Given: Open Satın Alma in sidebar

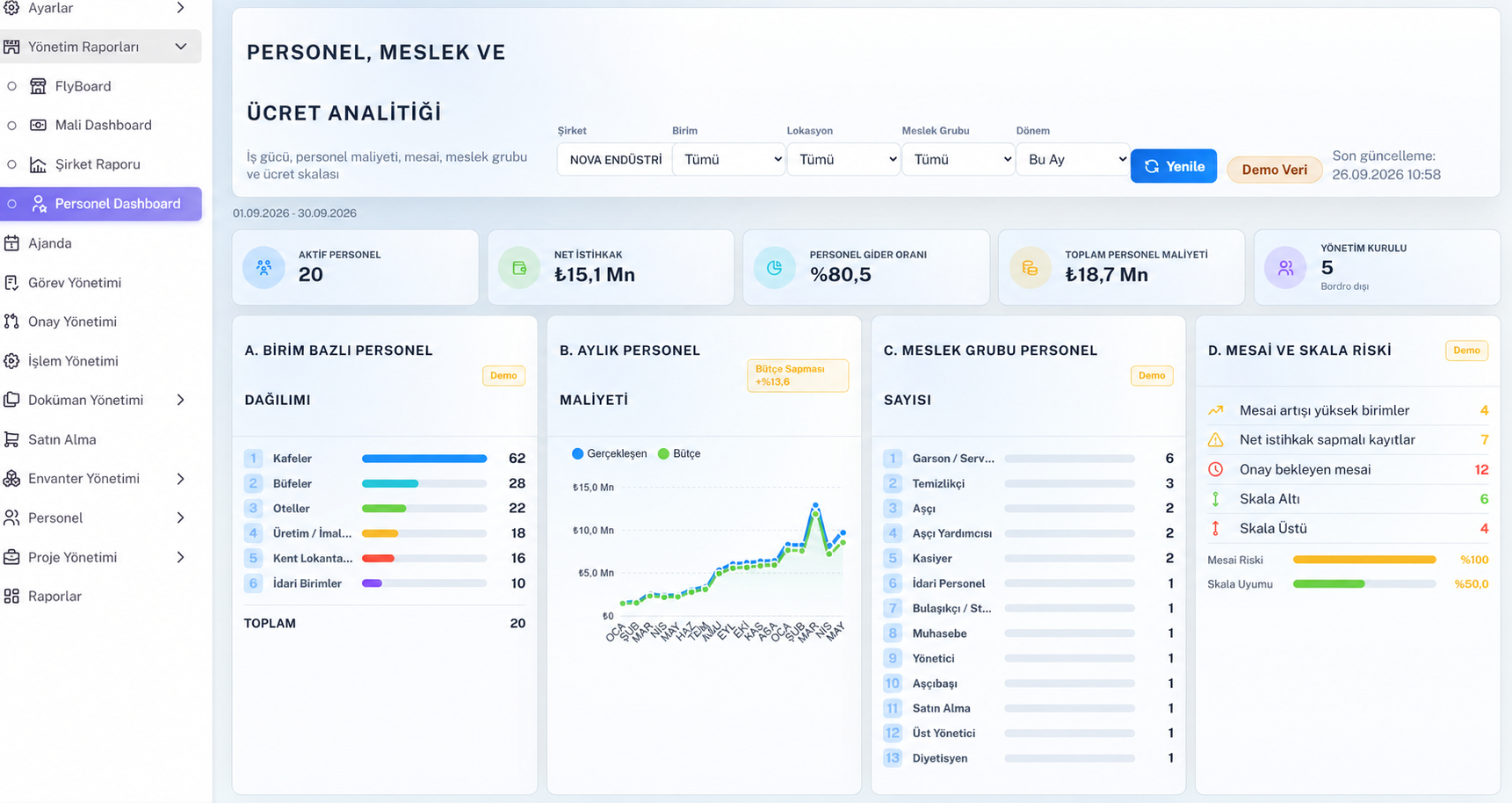Looking at the screenshot, I should pos(101,439).
